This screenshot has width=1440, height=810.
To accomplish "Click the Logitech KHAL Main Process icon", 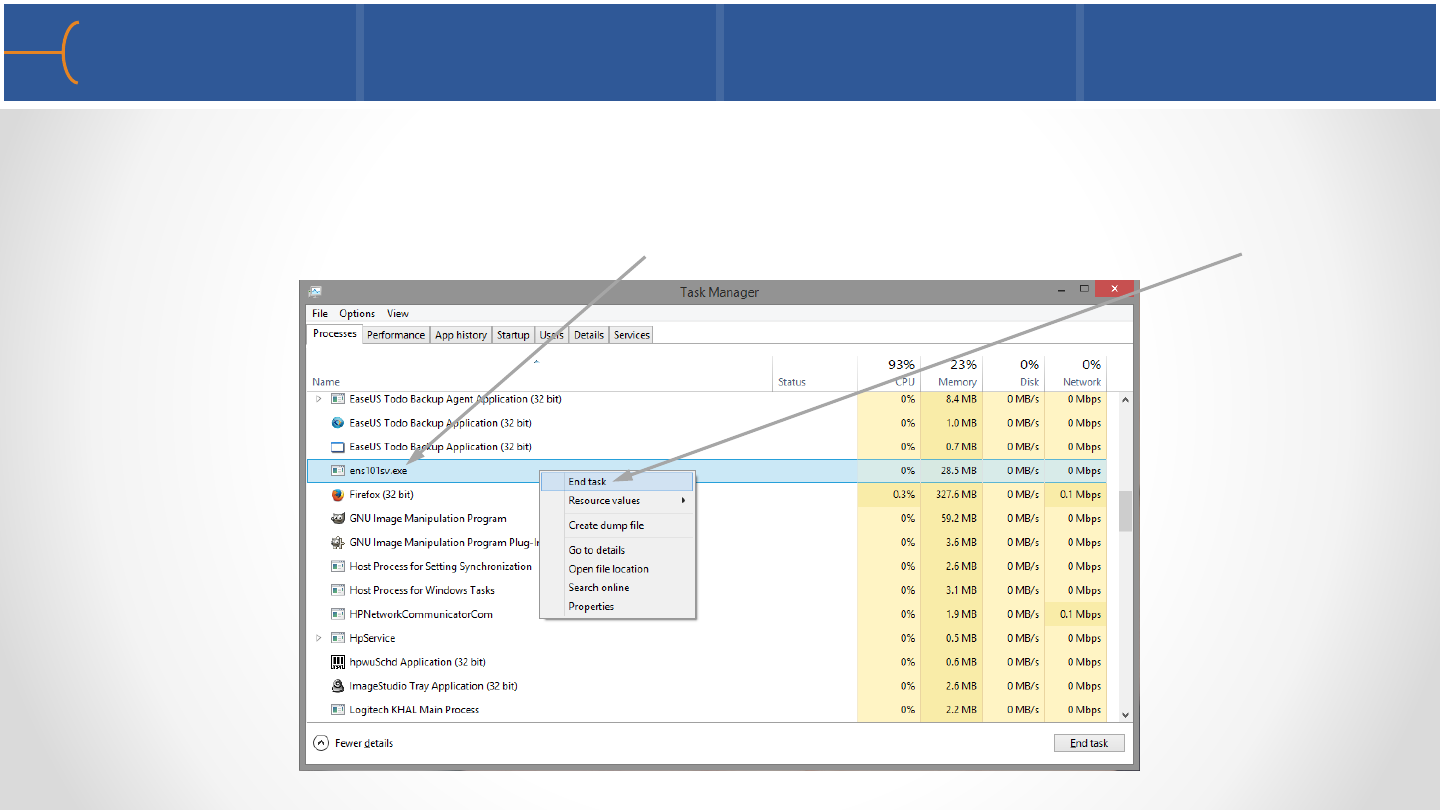I will [x=338, y=710].
